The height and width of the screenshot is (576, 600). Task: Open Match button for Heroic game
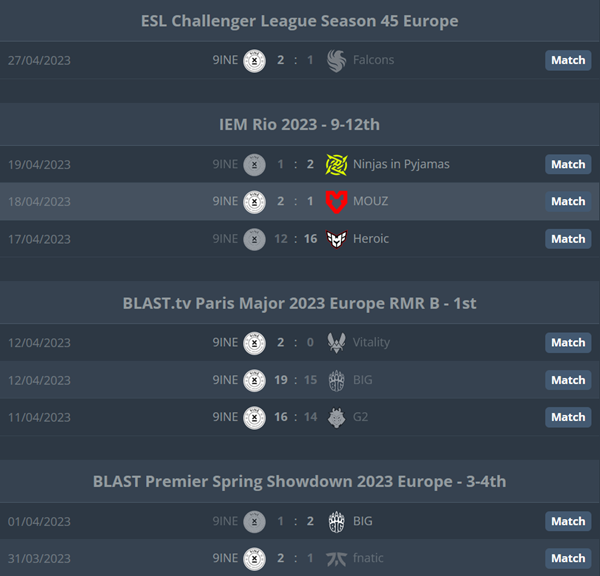coord(568,239)
